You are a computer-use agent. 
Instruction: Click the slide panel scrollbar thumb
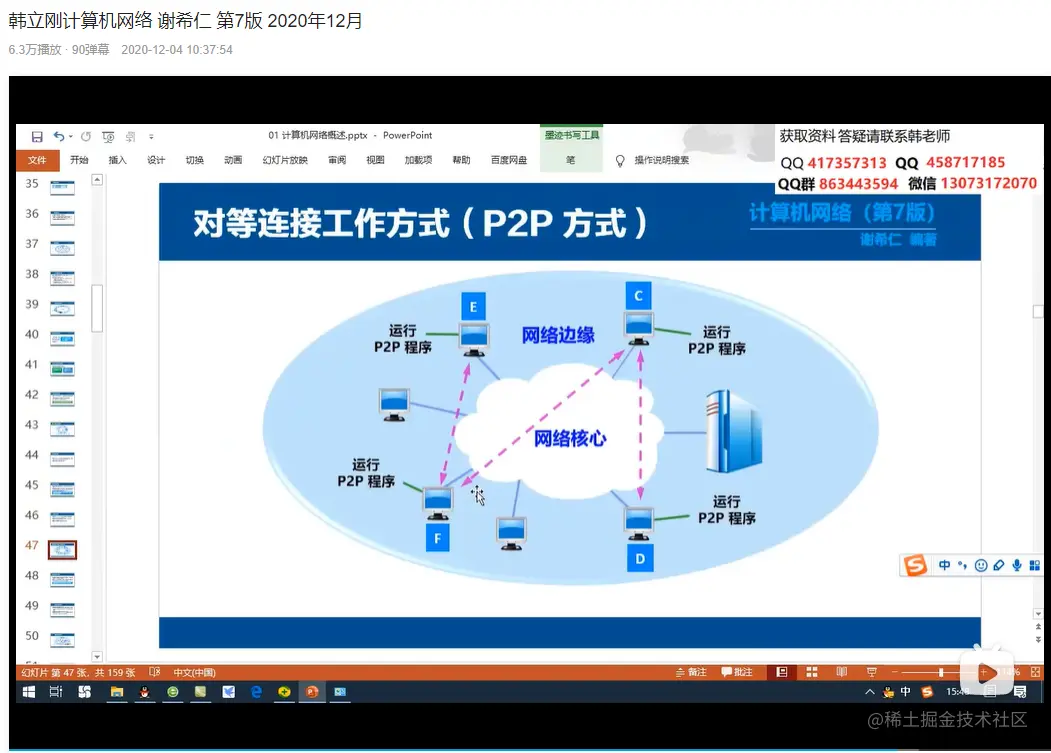(97, 308)
